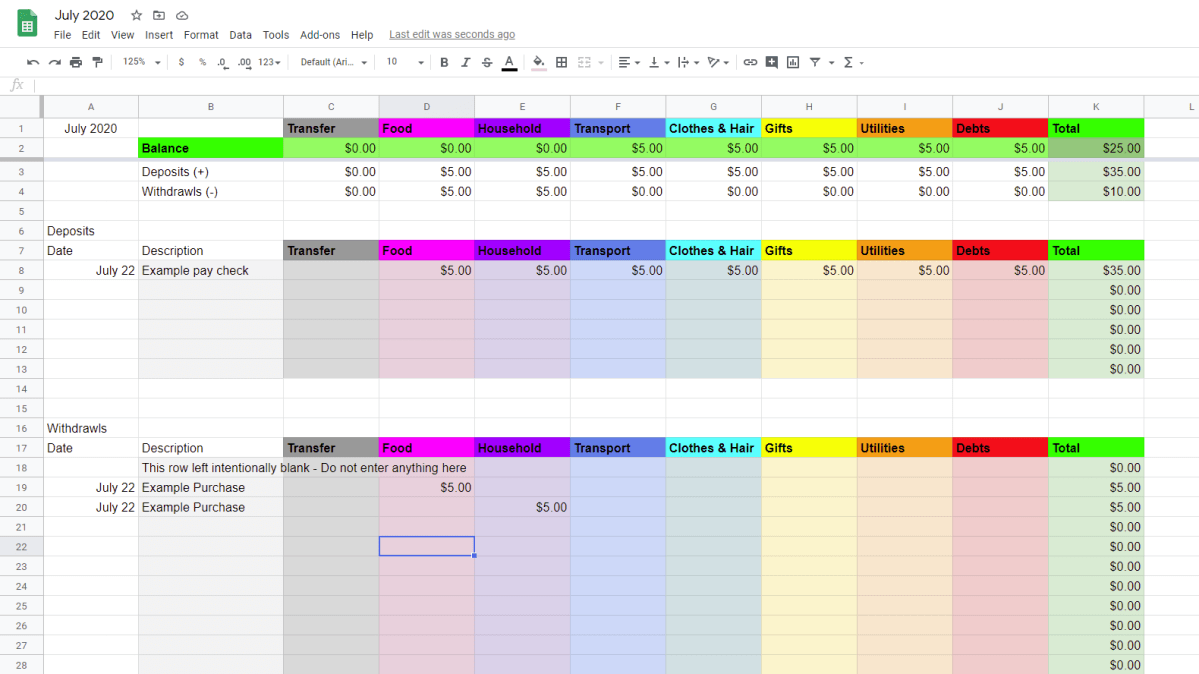Click the Paint format tool
Image resolution: width=1199 pixels, height=674 pixels.
tap(97, 62)
